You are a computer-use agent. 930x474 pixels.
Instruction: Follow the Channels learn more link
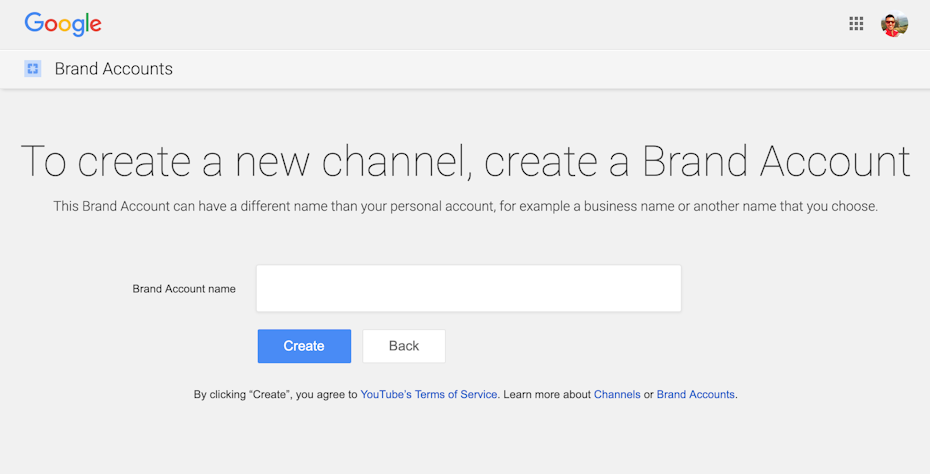coord(617,395)
